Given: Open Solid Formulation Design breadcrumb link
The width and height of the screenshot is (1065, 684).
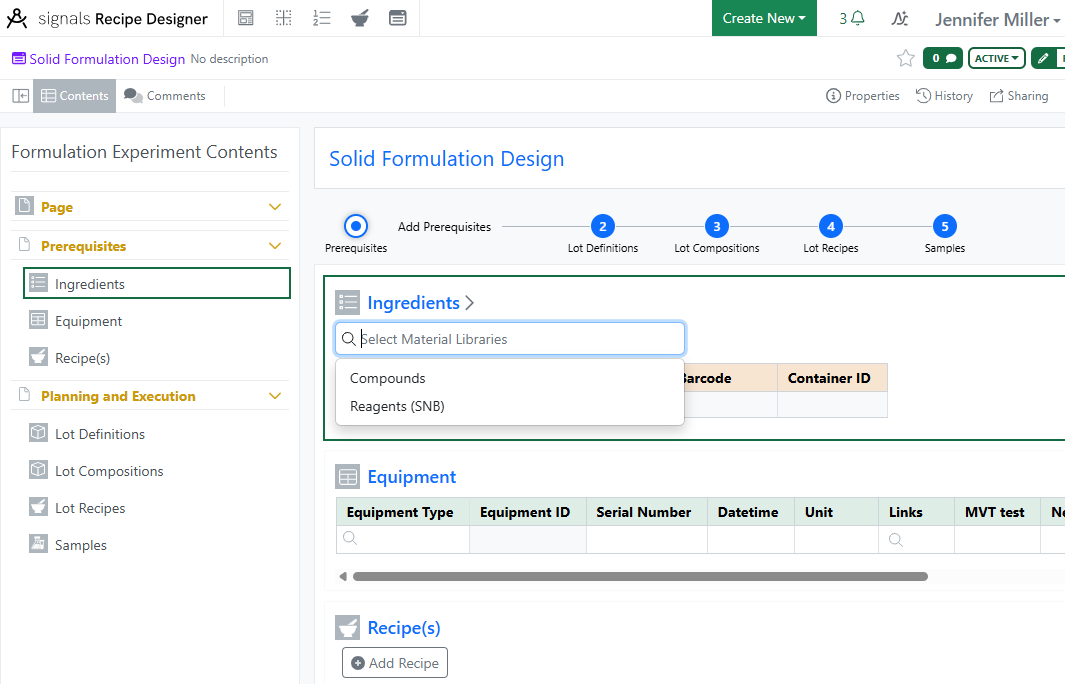Looking at the screenshot, I should [x=107, y=59].
